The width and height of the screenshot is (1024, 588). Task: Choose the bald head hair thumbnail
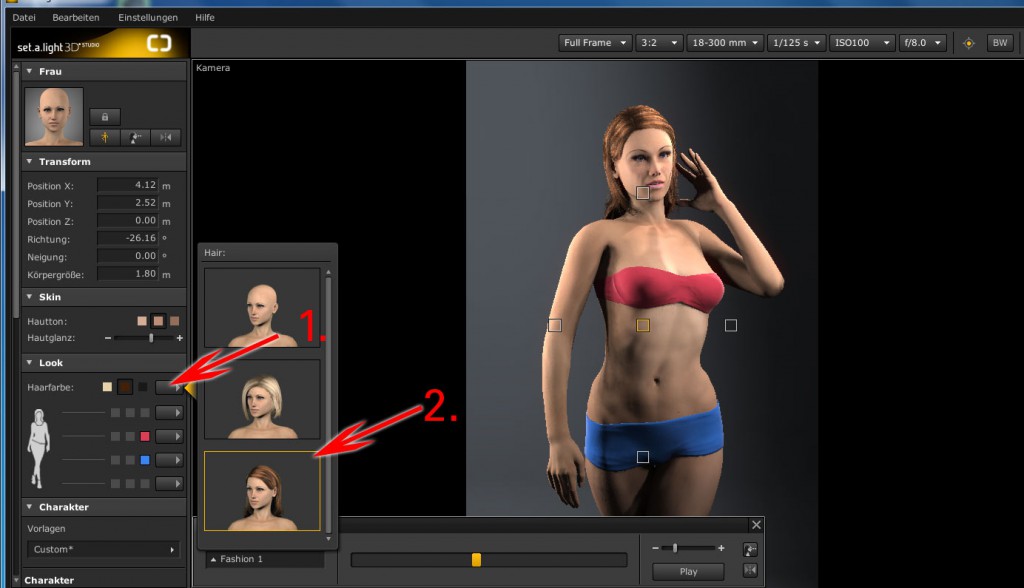coord(262,308)
